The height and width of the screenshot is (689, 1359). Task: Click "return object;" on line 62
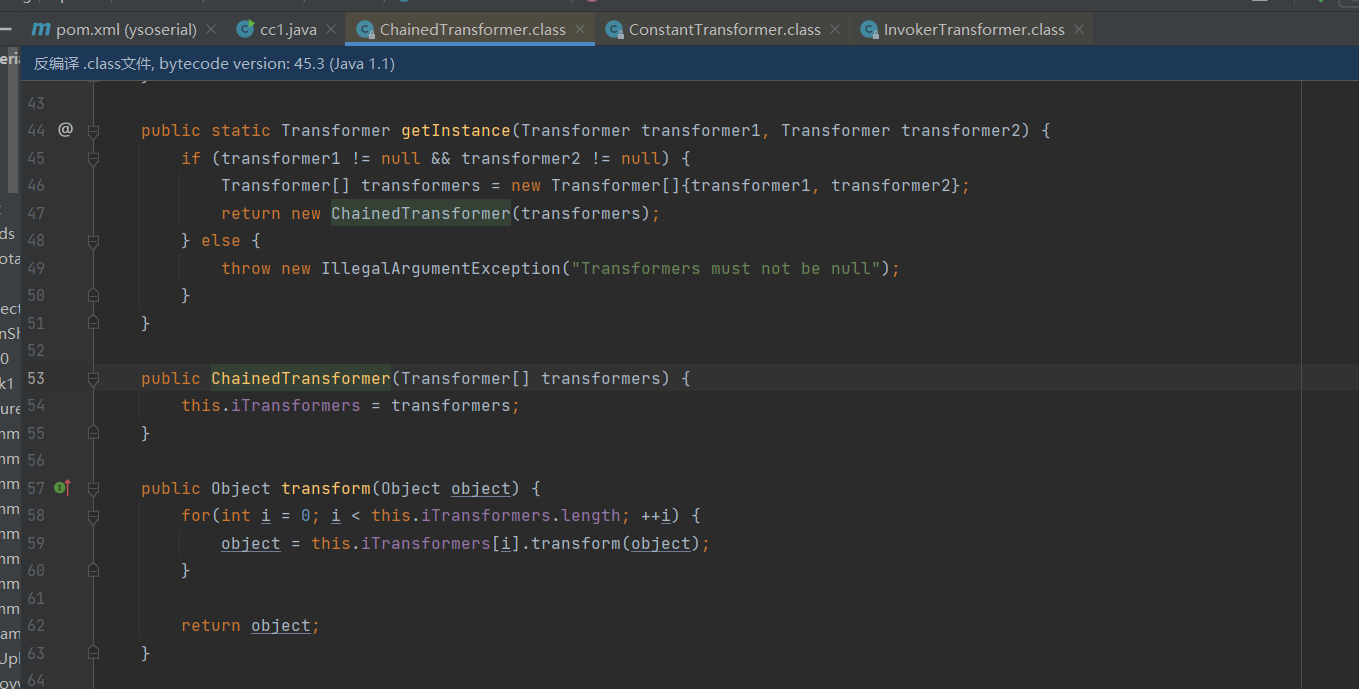coord(251,625)
